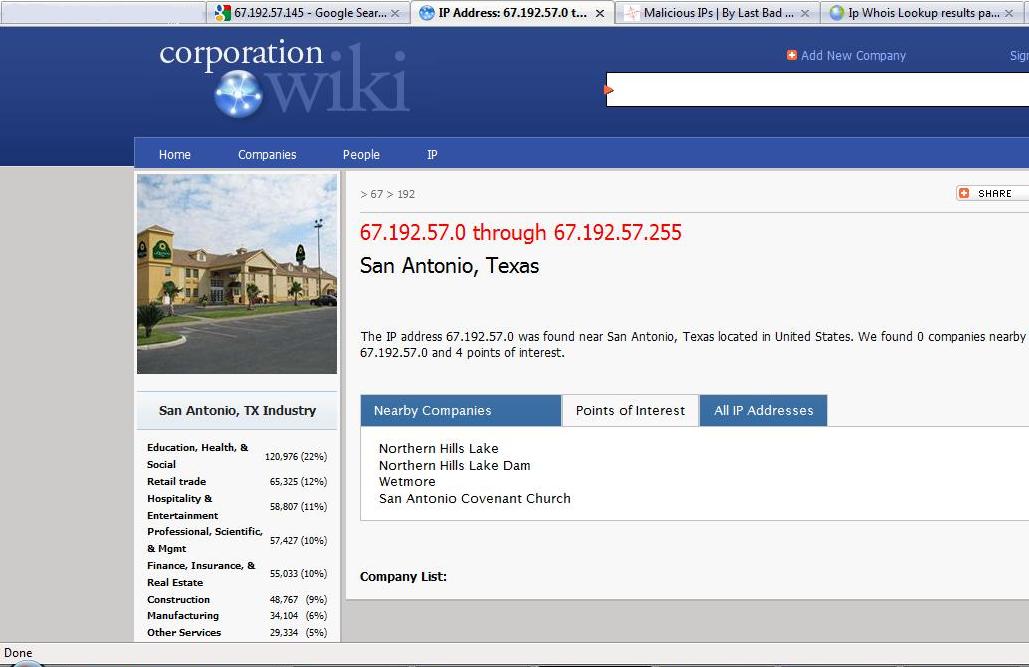Switch to the 67.192.57.145 Google Search tab
Screen dimensions: 1029x667
coord(307,12)
